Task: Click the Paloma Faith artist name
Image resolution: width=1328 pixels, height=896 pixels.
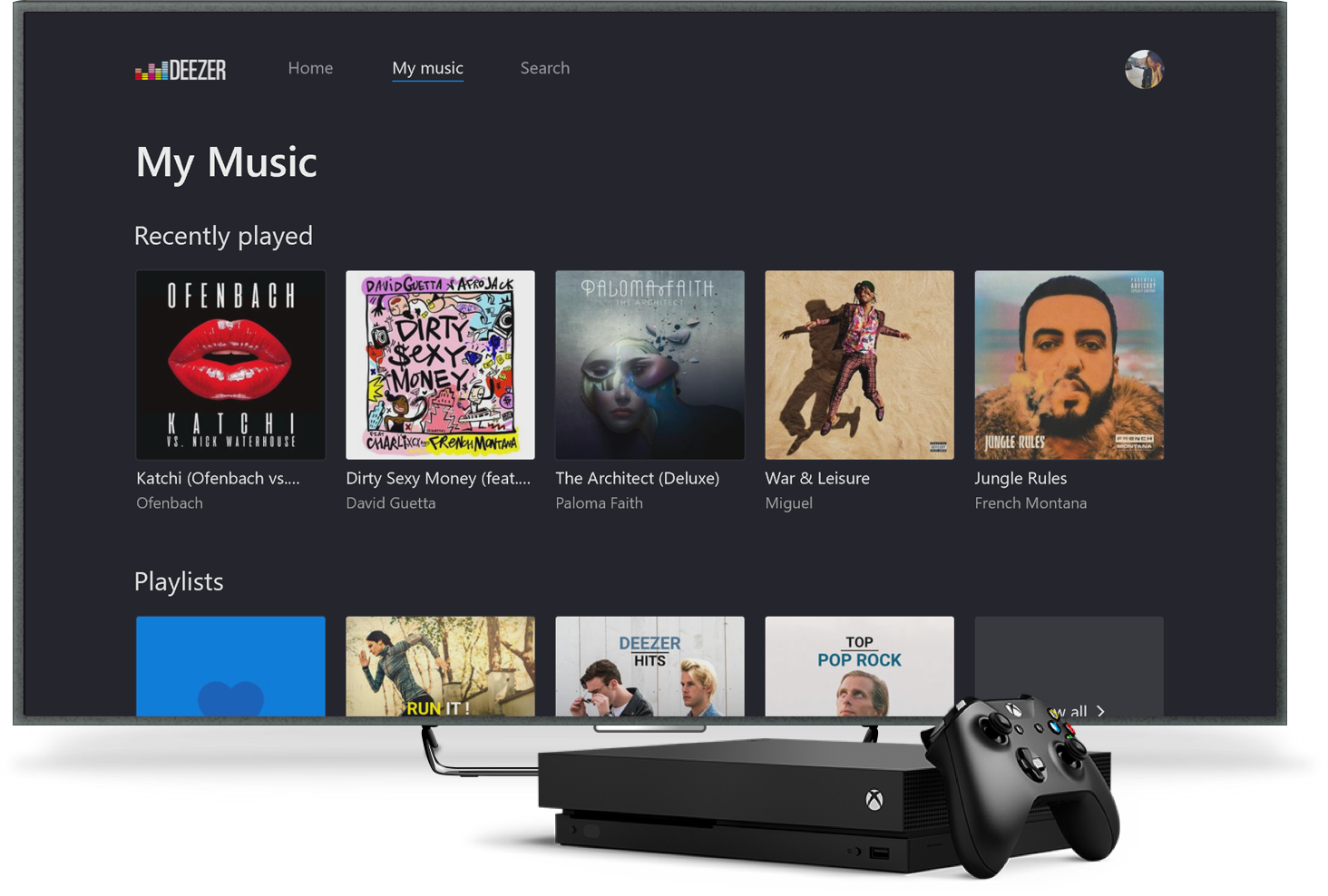Action: 599,503
